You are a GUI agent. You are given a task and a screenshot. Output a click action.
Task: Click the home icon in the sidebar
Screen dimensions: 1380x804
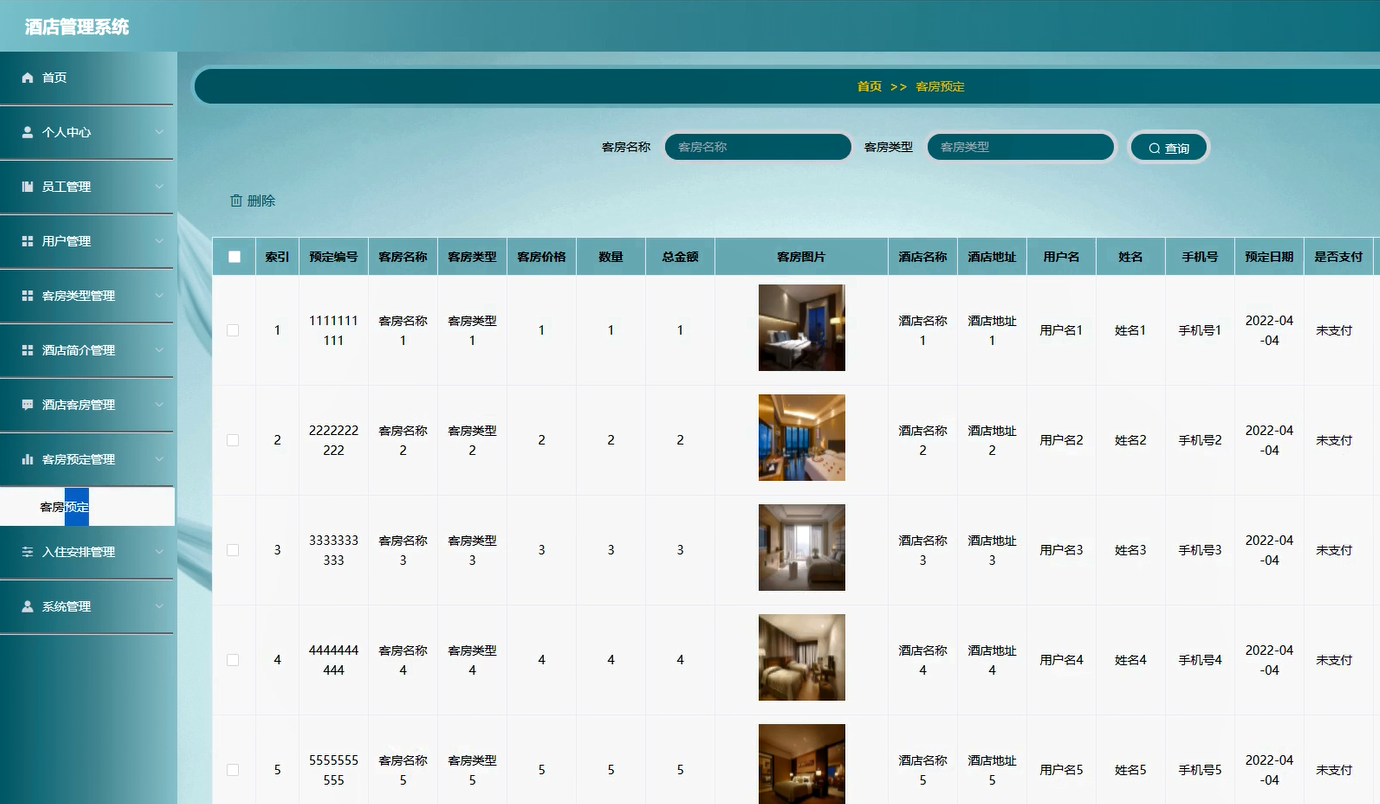pos(27,78)
